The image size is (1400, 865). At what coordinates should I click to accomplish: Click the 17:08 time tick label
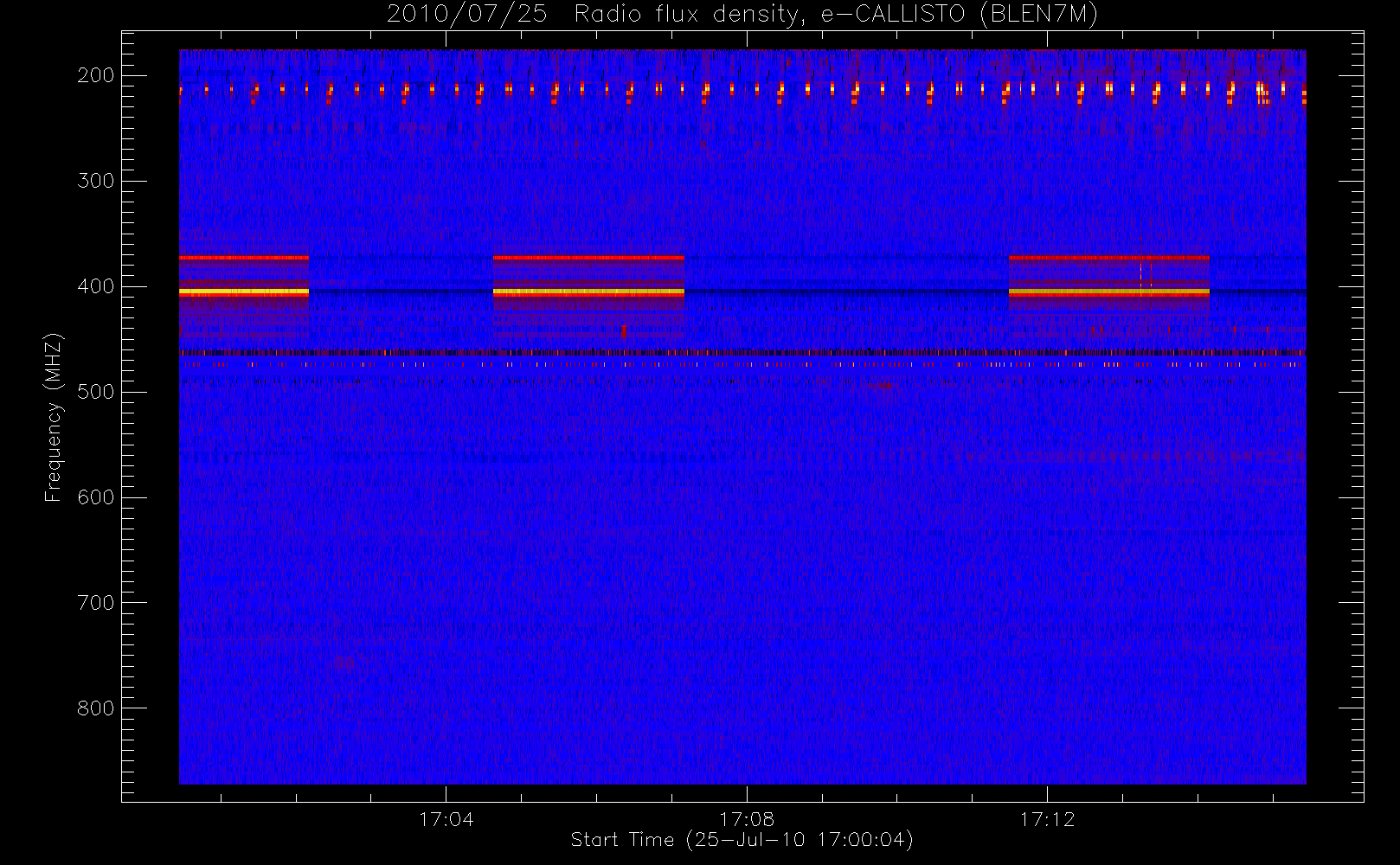747,819
